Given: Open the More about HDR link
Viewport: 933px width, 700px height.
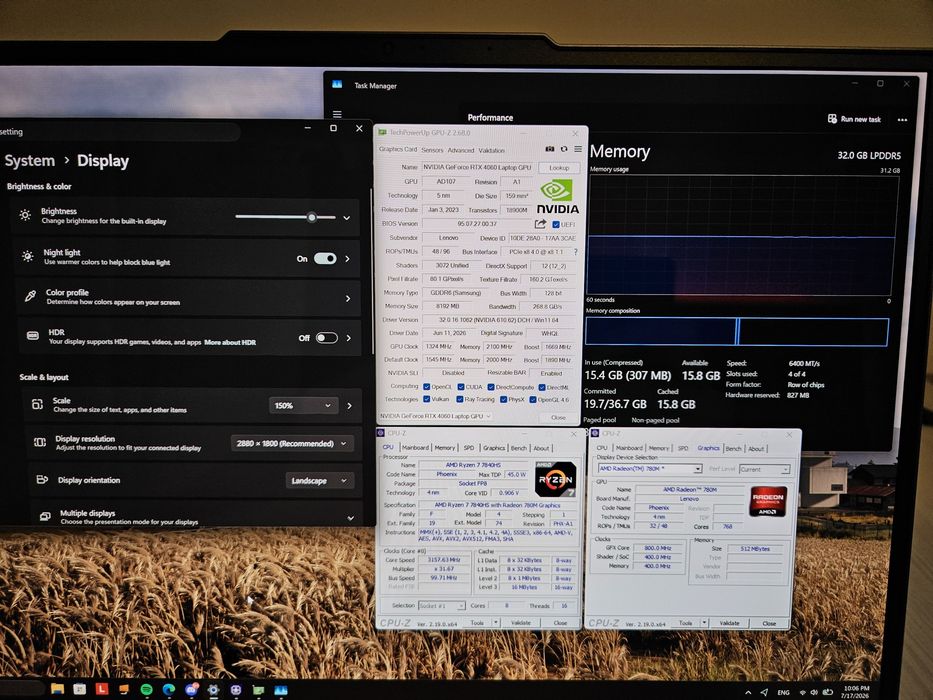Looking at the screenshot, I should coord(230,342).
